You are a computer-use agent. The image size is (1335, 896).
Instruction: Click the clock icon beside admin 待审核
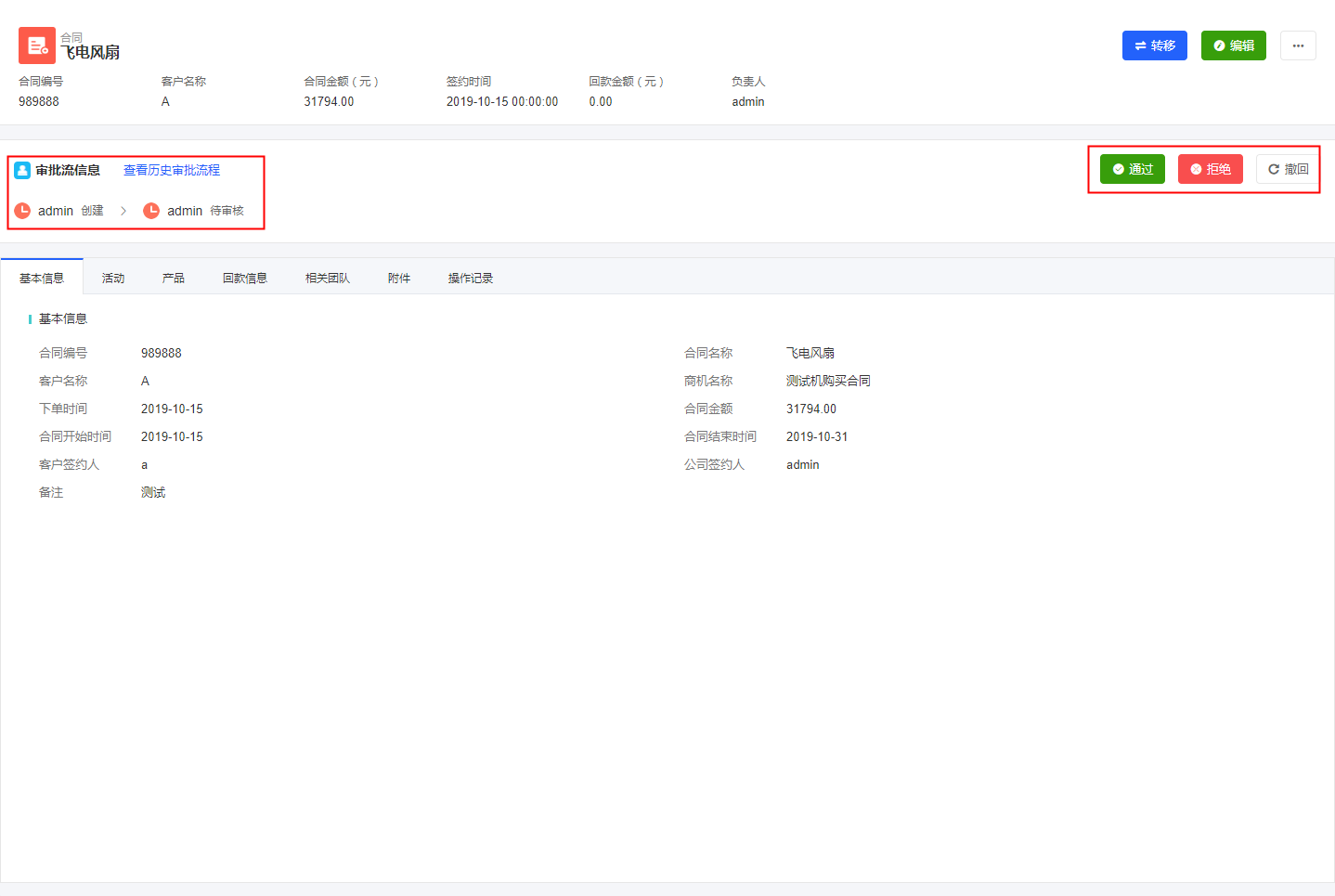pyautogui.click(x=151, y=211)
